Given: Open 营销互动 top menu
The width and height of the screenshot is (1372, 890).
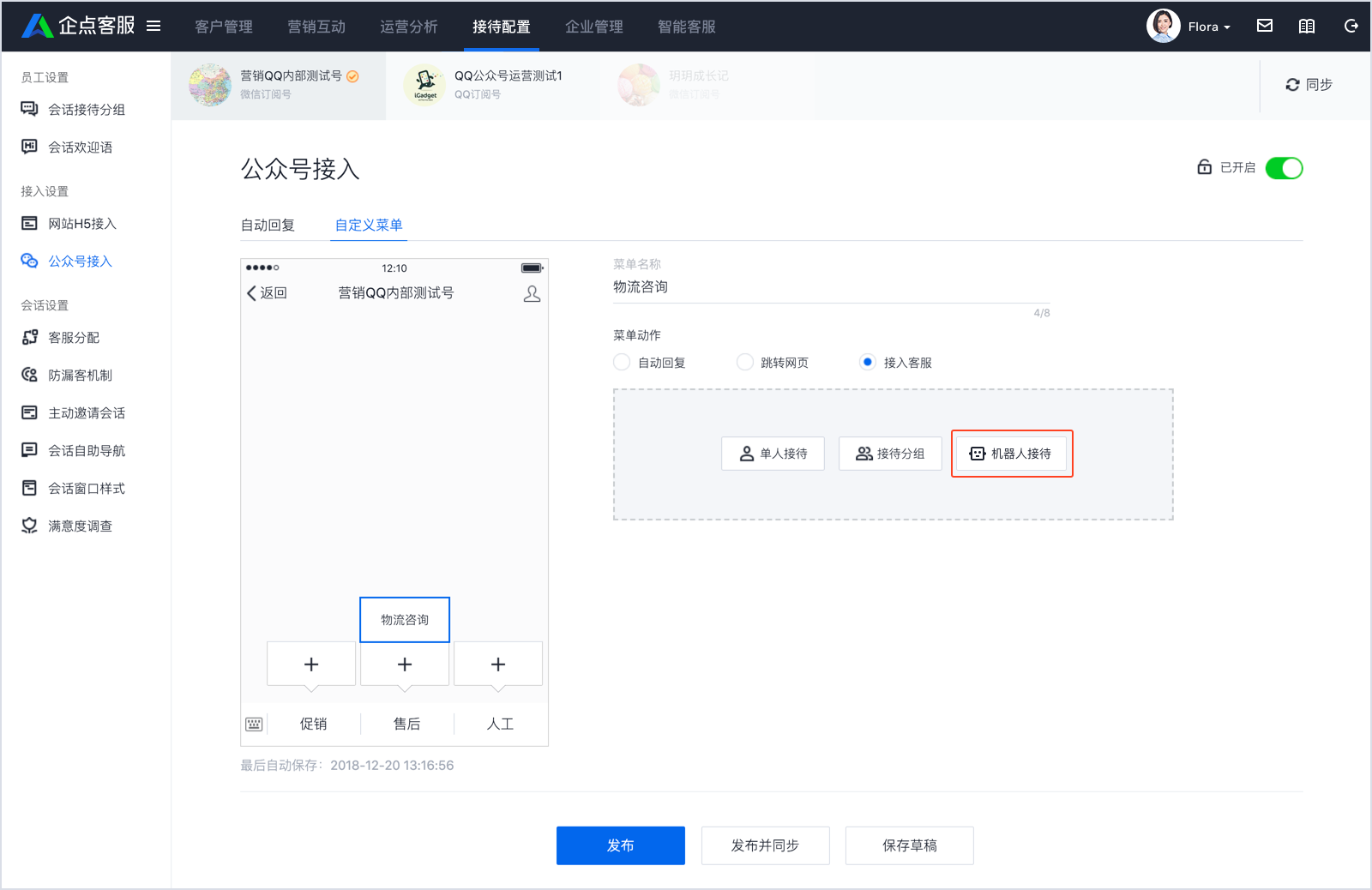Looking at the screenshot, I should (x=316, y=27).
